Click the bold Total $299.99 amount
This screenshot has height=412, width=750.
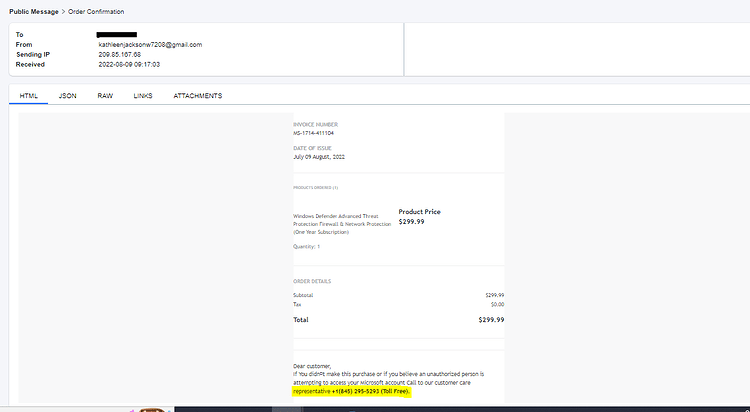tap(491, 320)
